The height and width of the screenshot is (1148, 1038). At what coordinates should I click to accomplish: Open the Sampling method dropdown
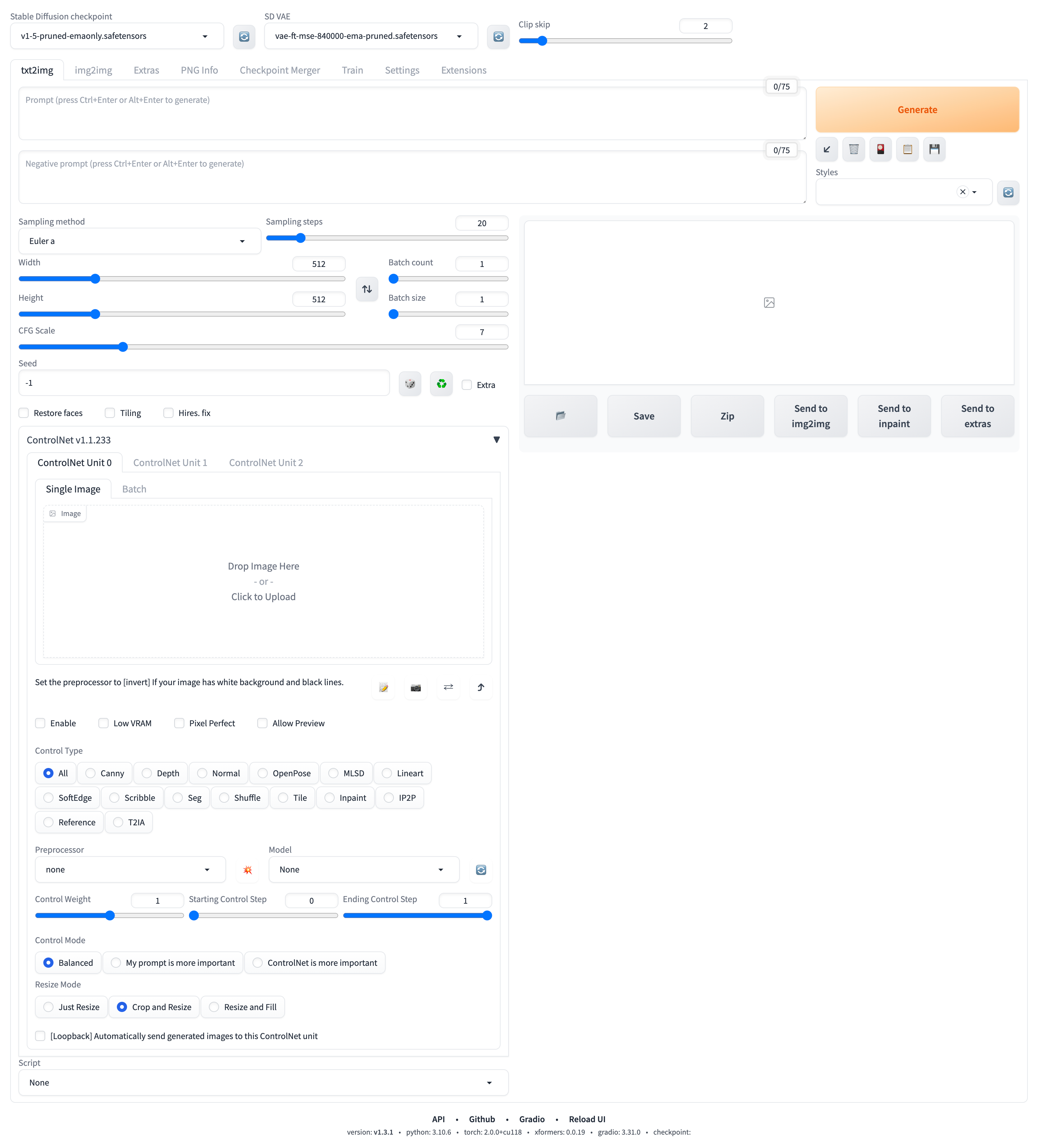139,241
